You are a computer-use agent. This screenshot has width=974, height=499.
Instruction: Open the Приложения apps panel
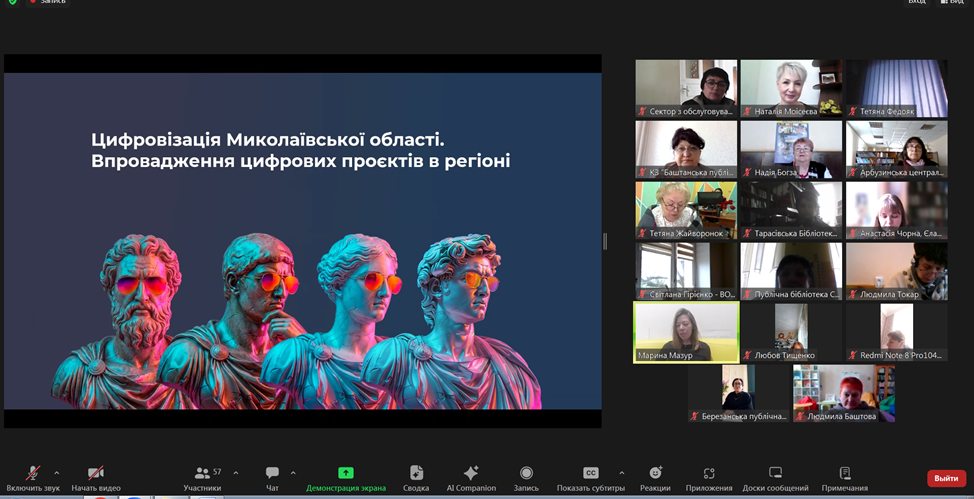coord(709,478)
